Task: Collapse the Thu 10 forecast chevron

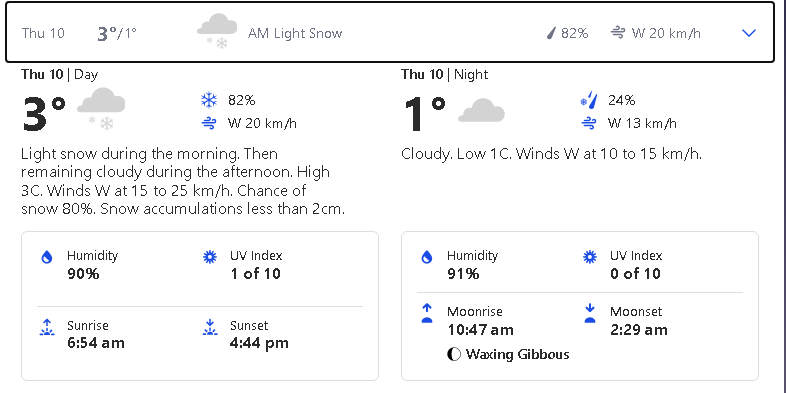Action: (748, 33)
